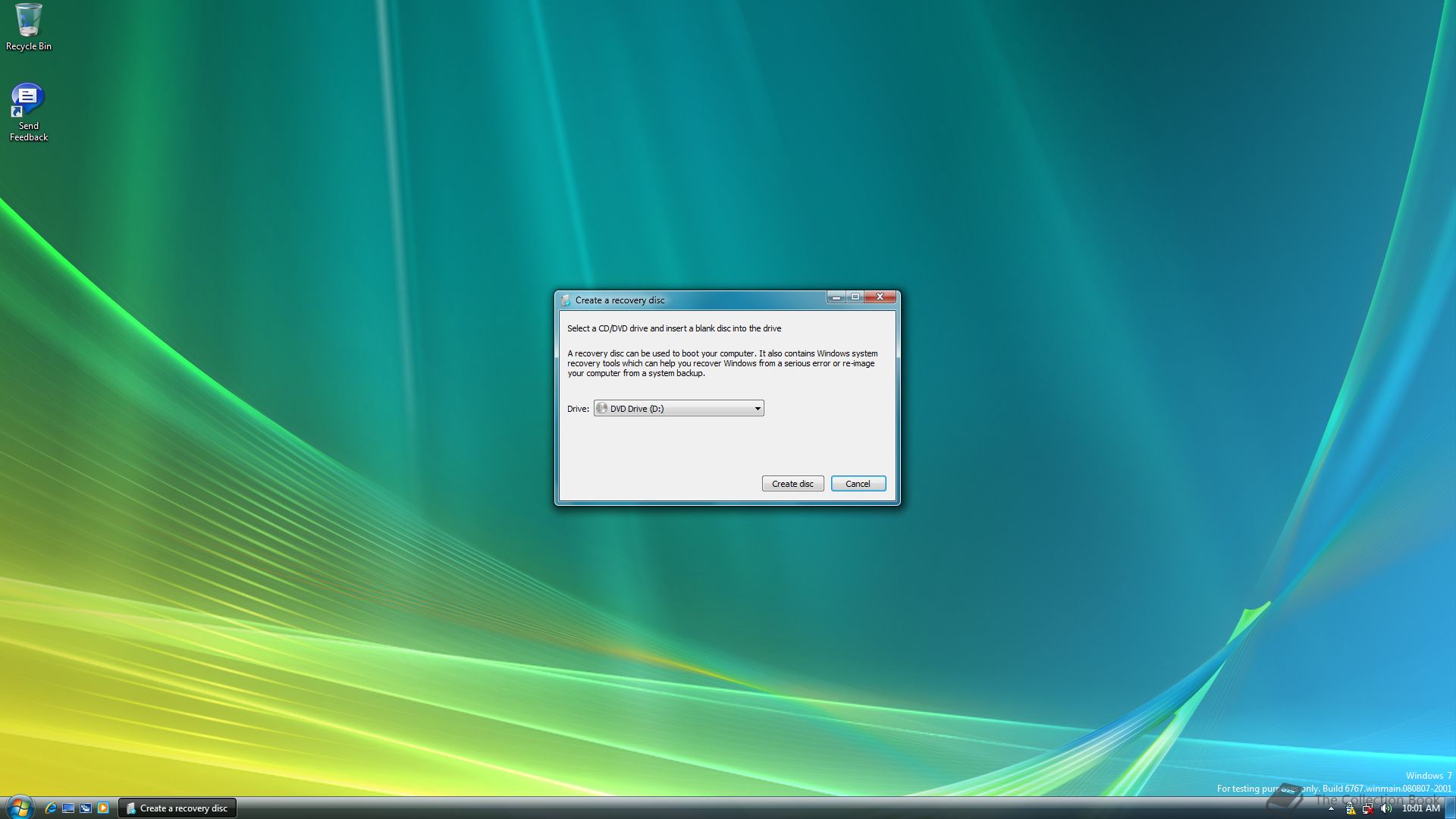Select Create a recovery disc taskbar button
Screen dimensions: 1456x819
[x=177, y=808]
